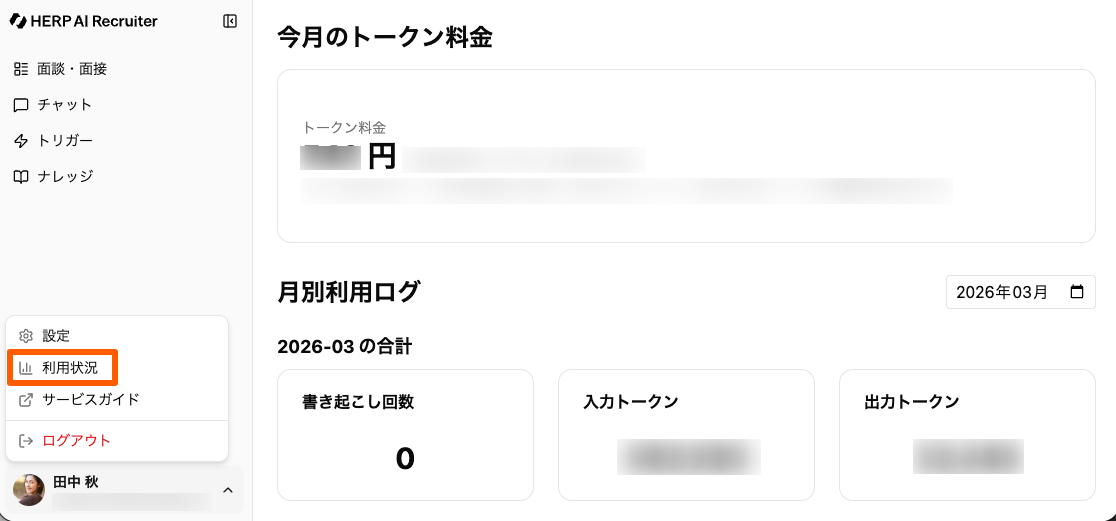
Task: Click 田中 秋 profile avatar
Action: coord(29,490)
